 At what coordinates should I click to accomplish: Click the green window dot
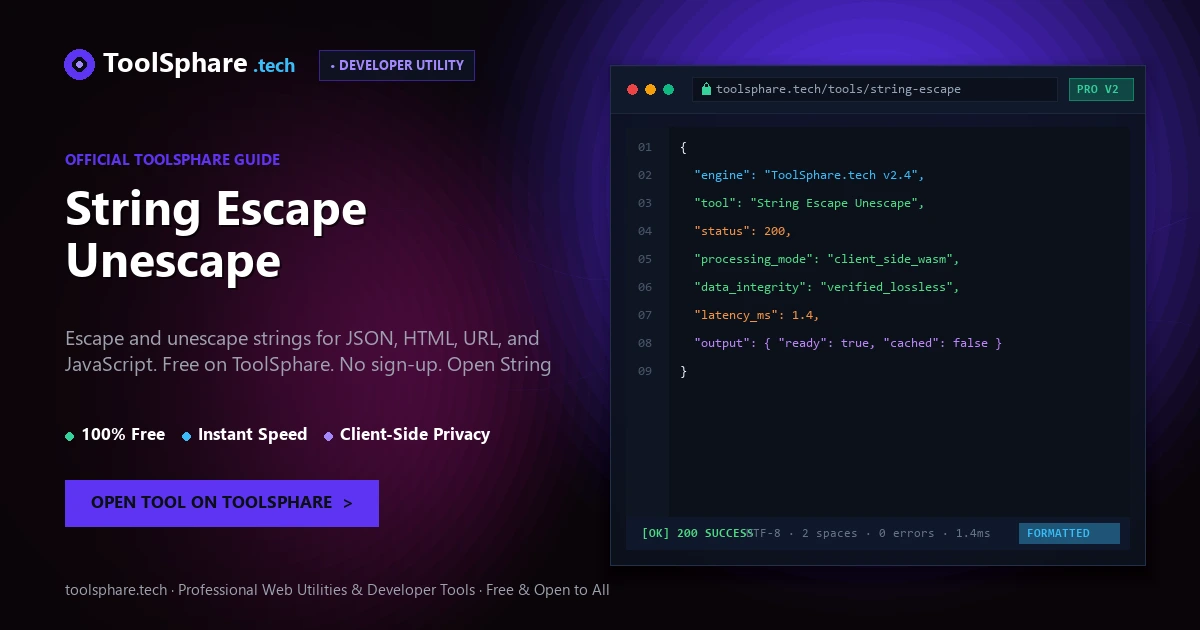[x=668, y=89]
